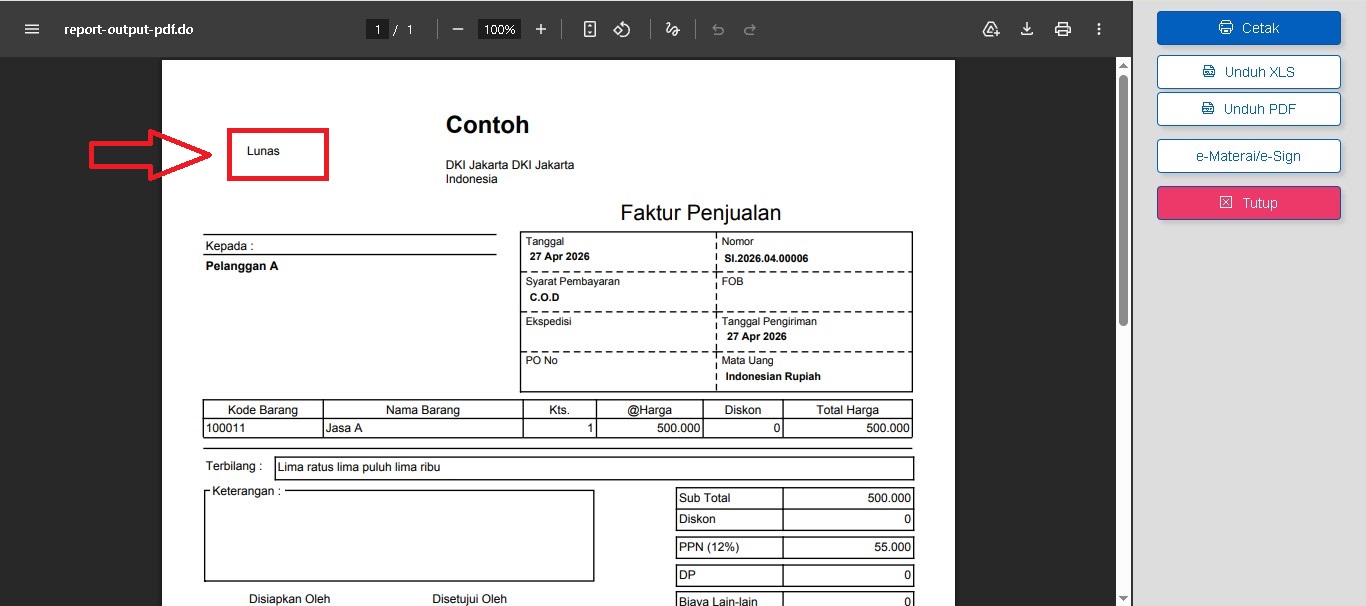This screenshot has height=606, width=1366.
Task: Click the PDF vertical scrollbar thumb
Action: pos(1124,200)
